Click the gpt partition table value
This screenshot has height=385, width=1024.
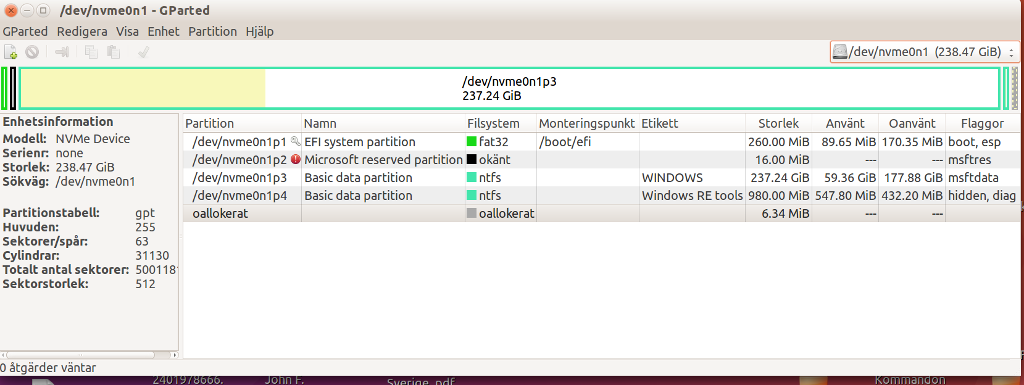[x=145, y=213]
